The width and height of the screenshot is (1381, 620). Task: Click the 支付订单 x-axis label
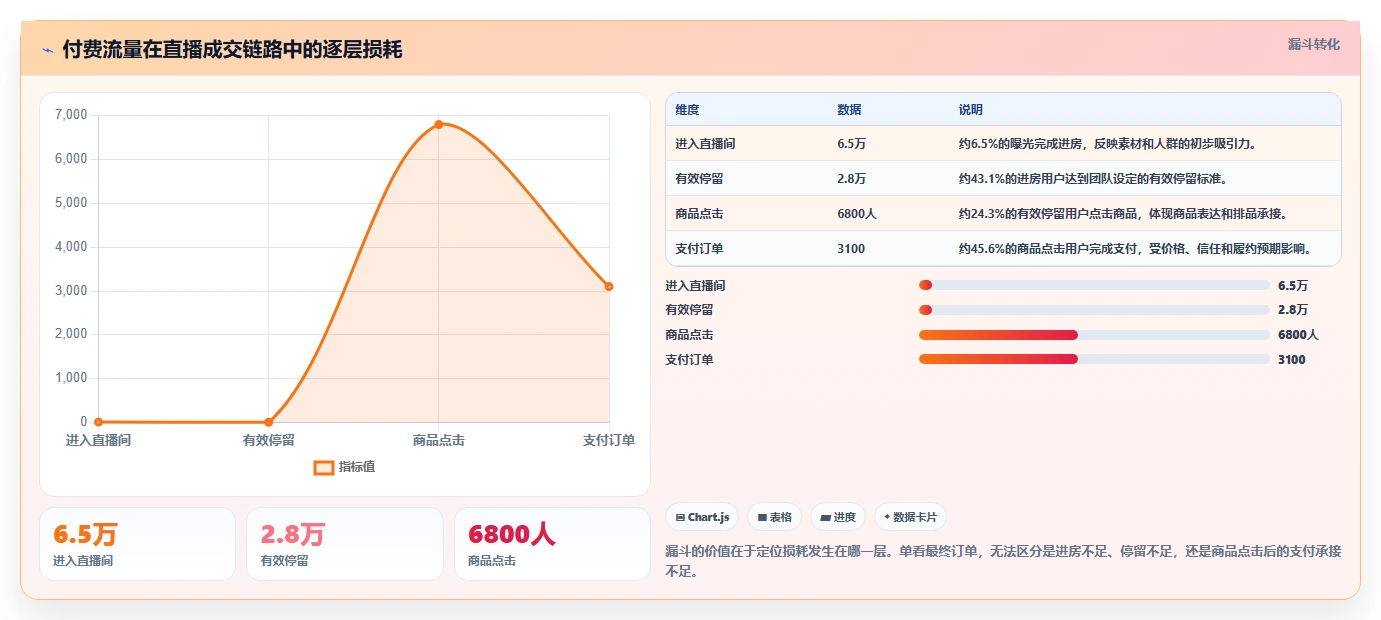[609, 440]
